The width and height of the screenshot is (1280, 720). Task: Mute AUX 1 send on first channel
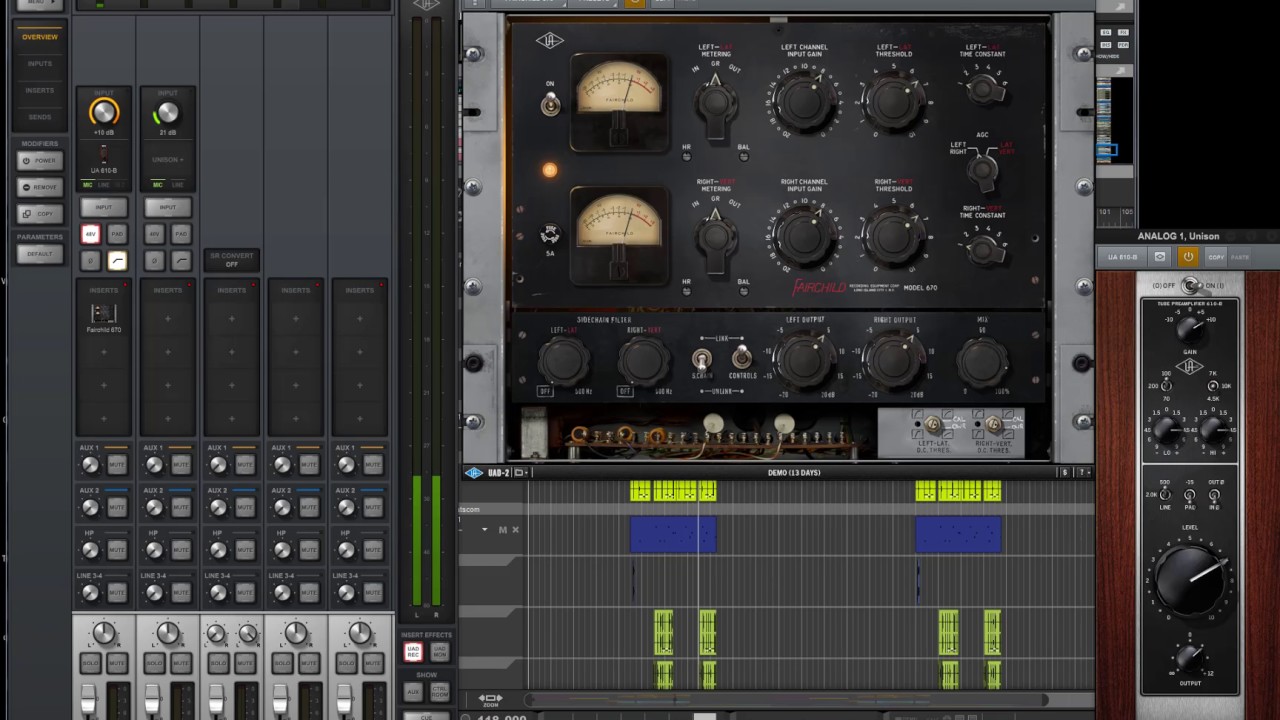[117, 465]
